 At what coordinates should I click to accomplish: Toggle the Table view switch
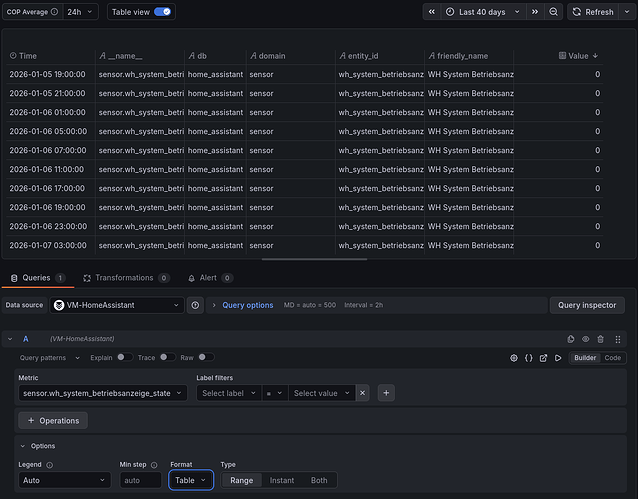click(162, 12)
